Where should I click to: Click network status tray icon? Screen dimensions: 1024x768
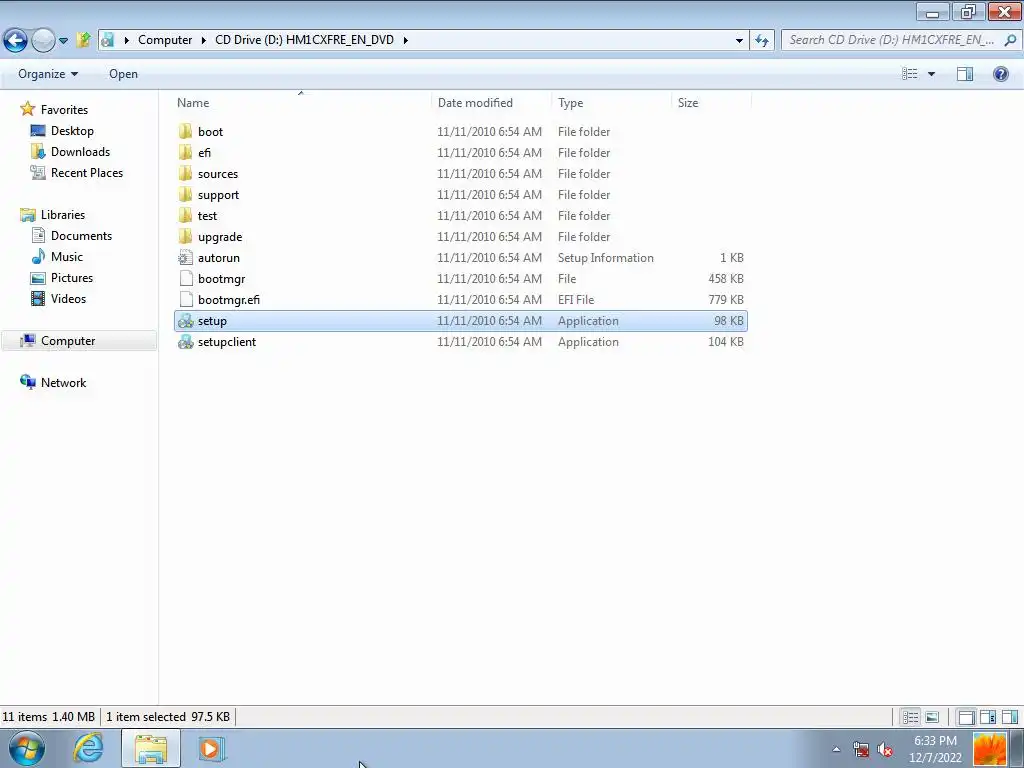pyautogui.click(x=861, y=749)
